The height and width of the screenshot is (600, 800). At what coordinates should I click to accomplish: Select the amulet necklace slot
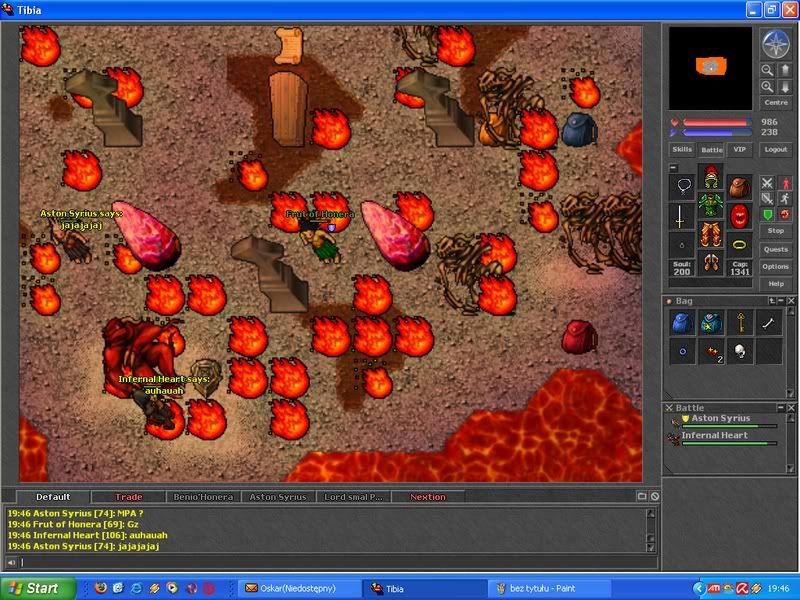pos(682,186)
